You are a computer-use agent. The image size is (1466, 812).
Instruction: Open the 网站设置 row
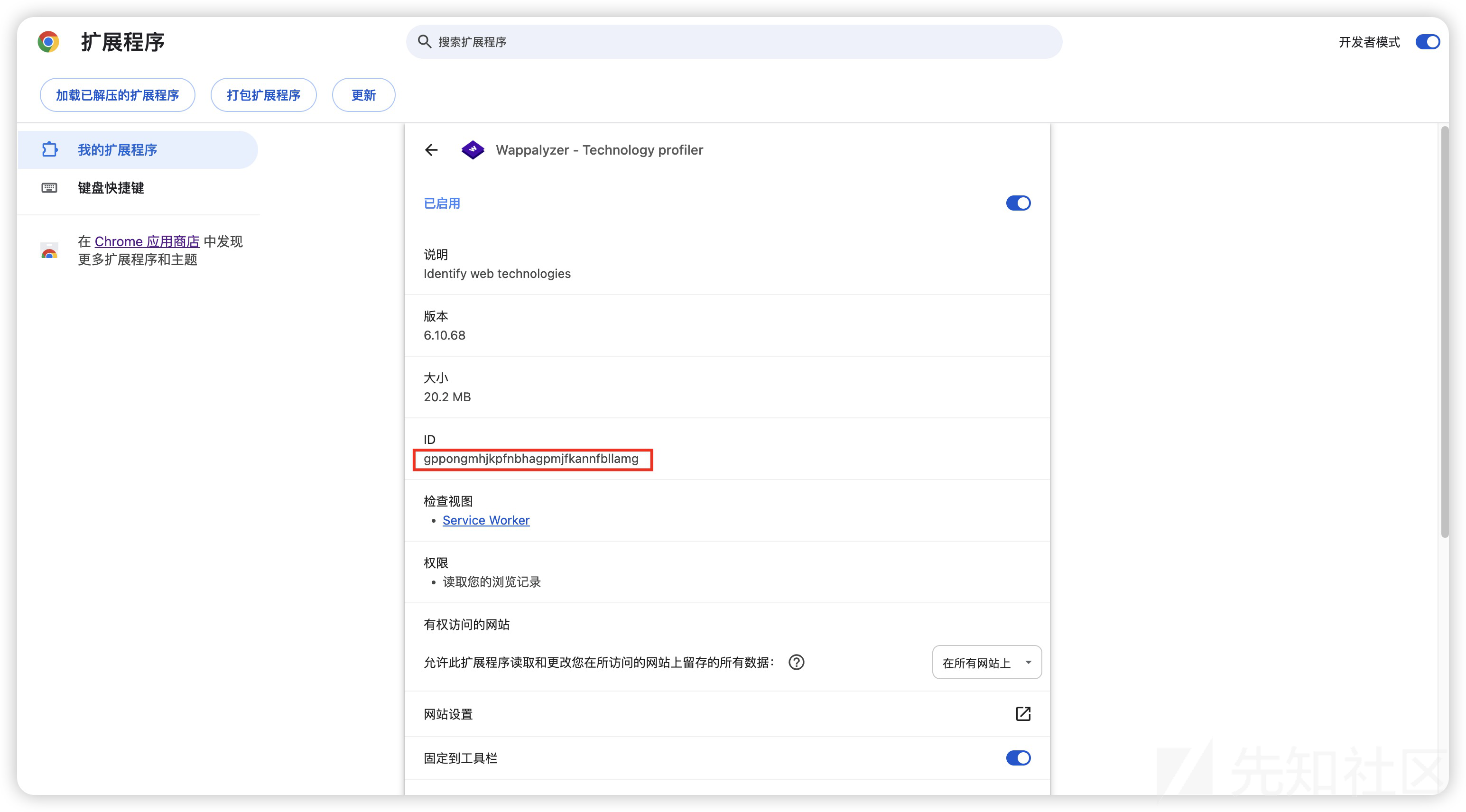coord(727,713)
